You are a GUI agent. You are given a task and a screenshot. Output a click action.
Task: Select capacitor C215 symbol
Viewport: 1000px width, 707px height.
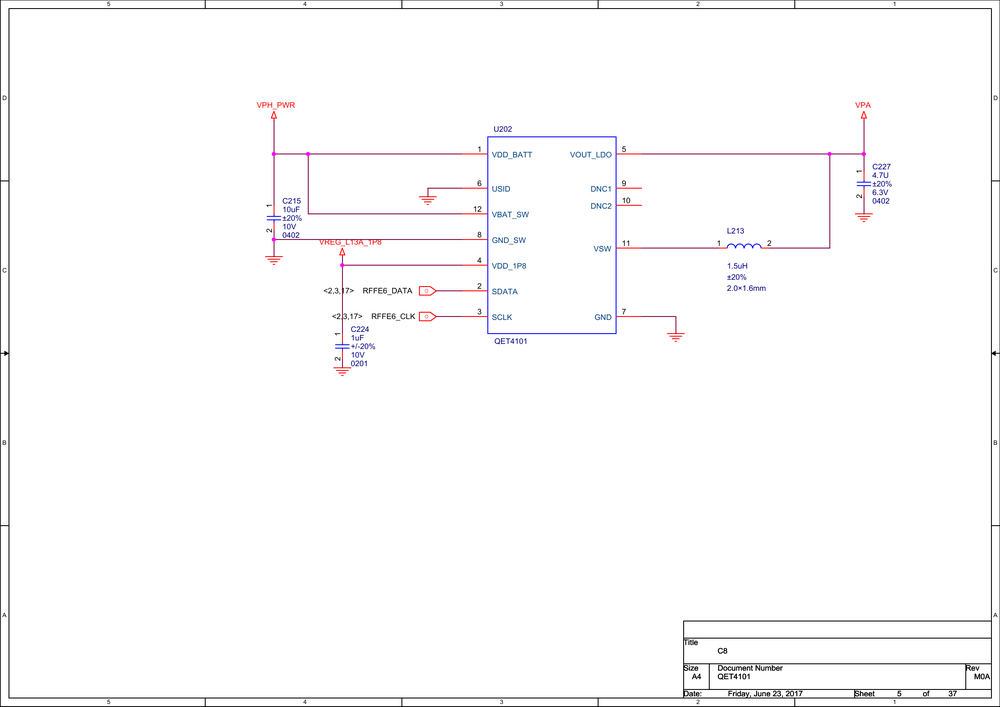click(x=274, y=218)
